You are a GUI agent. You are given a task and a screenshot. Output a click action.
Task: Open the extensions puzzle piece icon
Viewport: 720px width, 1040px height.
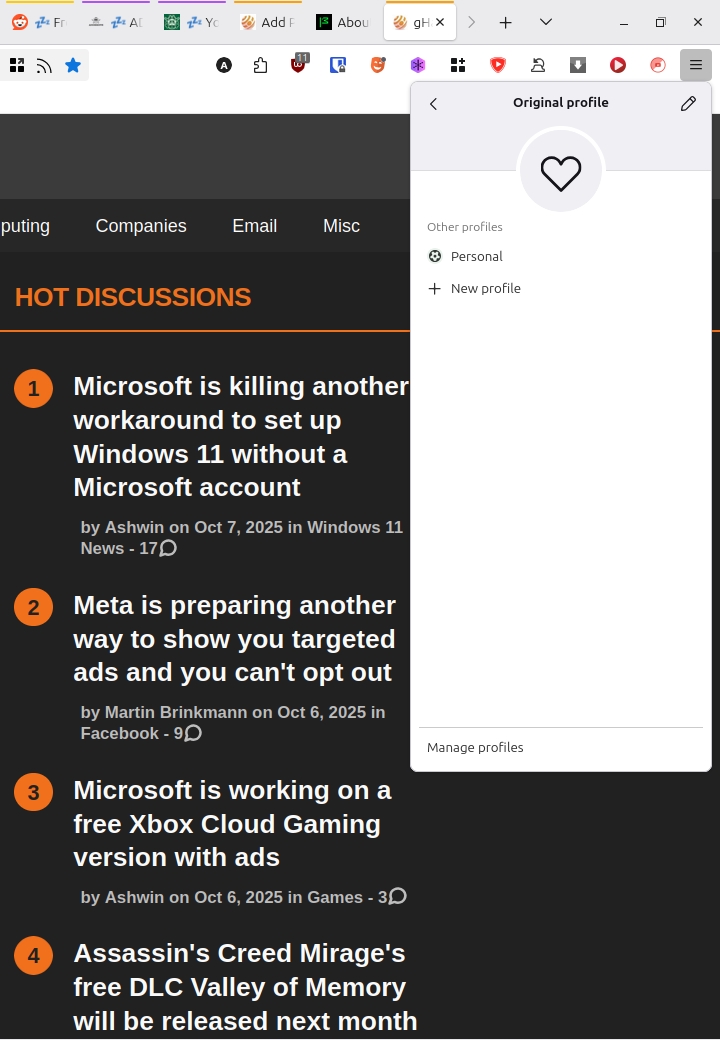tap(260, 66)
